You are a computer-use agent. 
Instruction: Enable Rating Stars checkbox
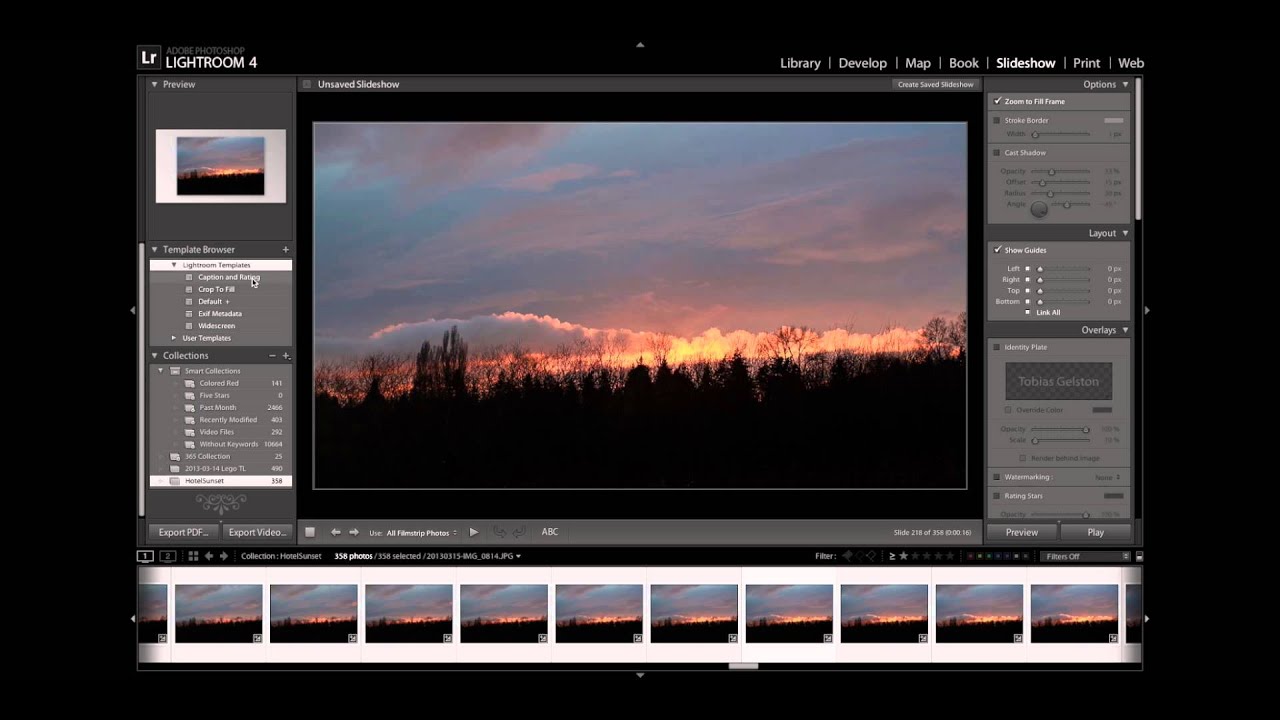(x=997, y=496)
